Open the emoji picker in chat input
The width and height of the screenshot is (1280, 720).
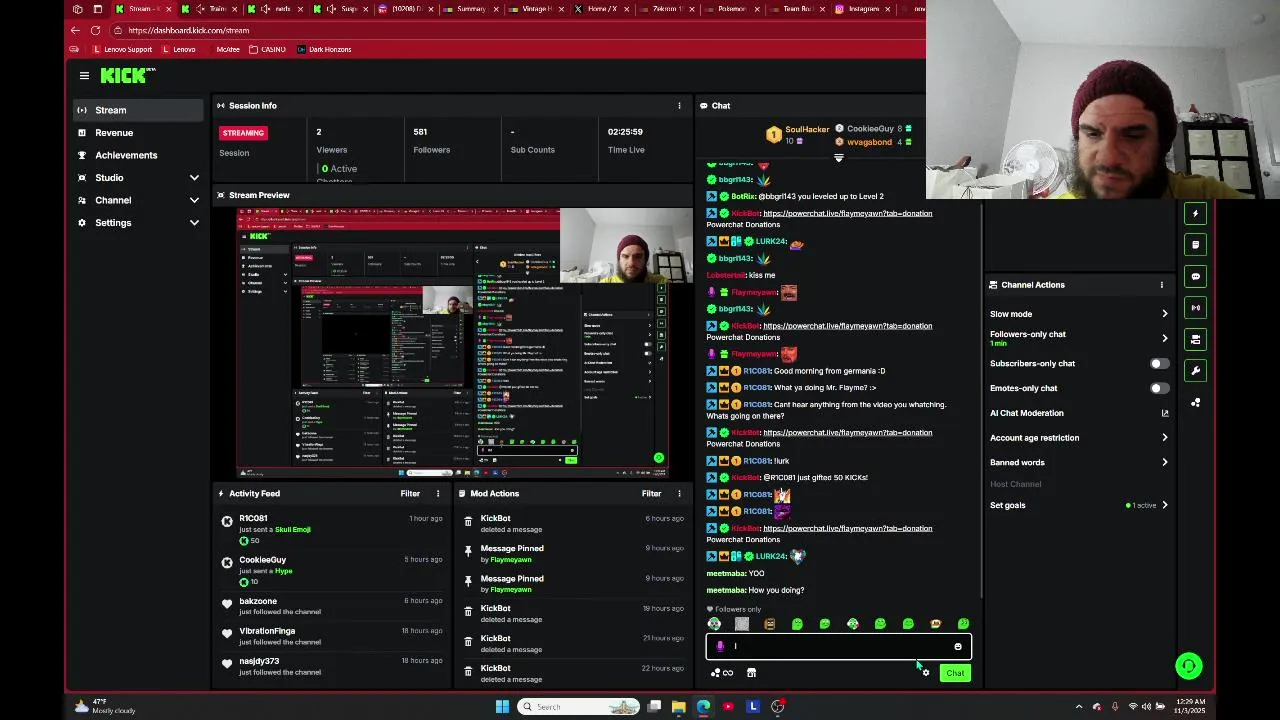957,646
